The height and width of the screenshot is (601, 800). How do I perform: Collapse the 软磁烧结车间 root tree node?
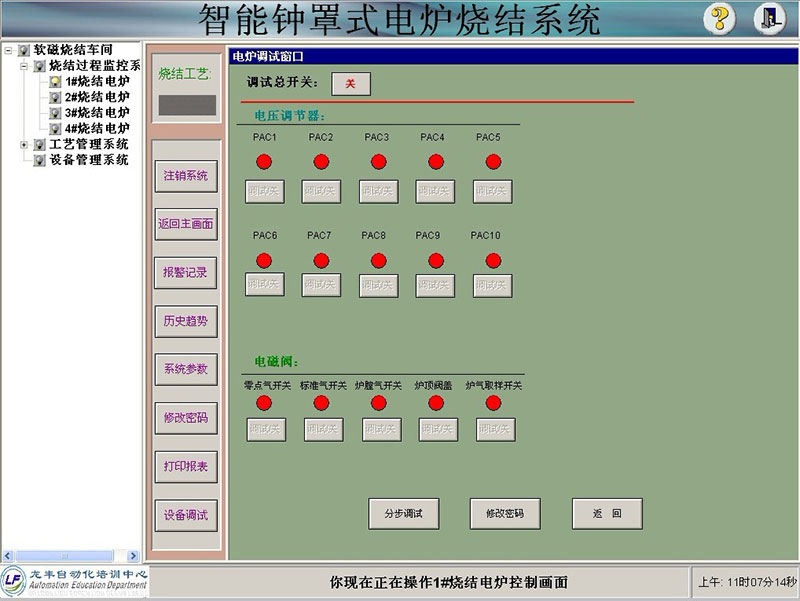(8, 50)
